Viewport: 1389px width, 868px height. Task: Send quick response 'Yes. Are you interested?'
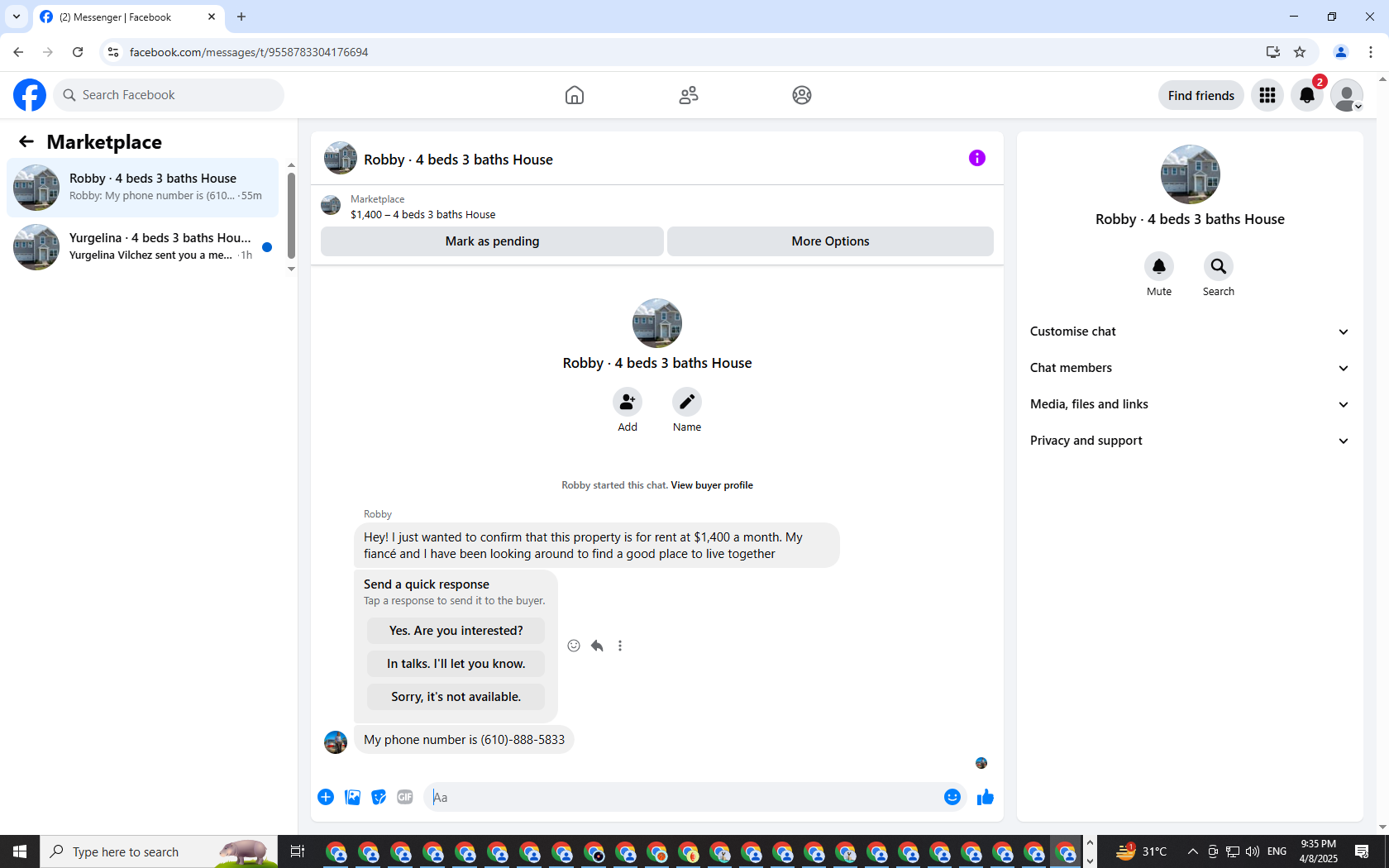coord(456,631)
